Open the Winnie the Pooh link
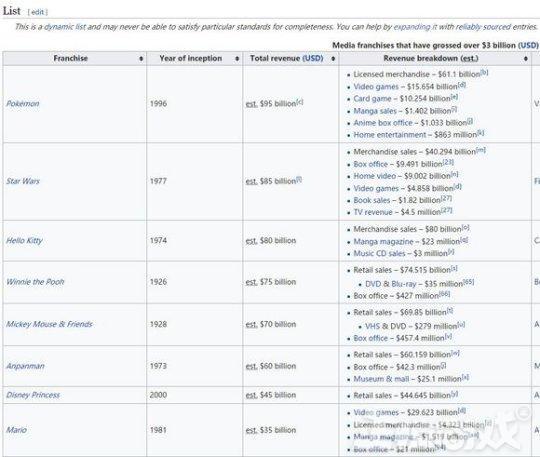The height and width of the screenshot is (457, 540). click(x=35, y=282)
